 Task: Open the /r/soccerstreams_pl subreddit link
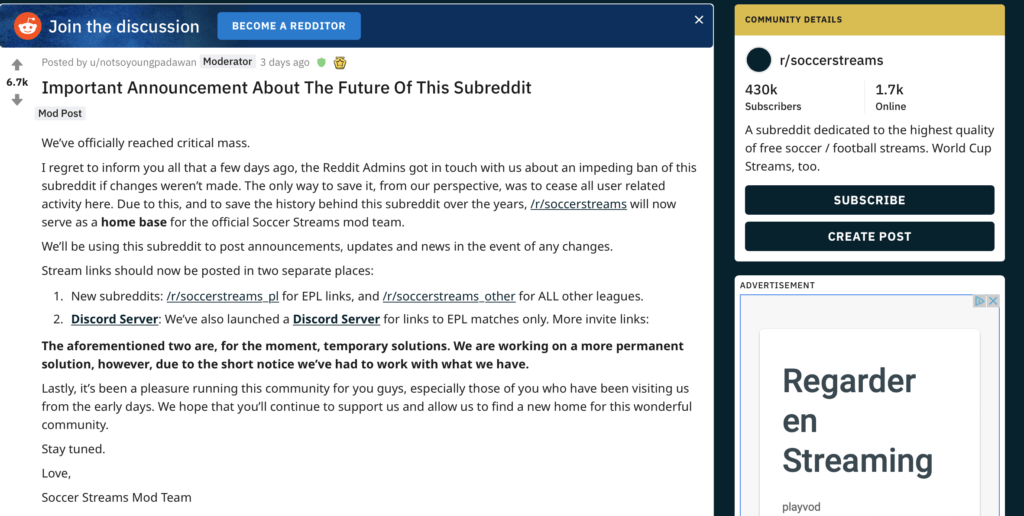[x=223, y=296]
